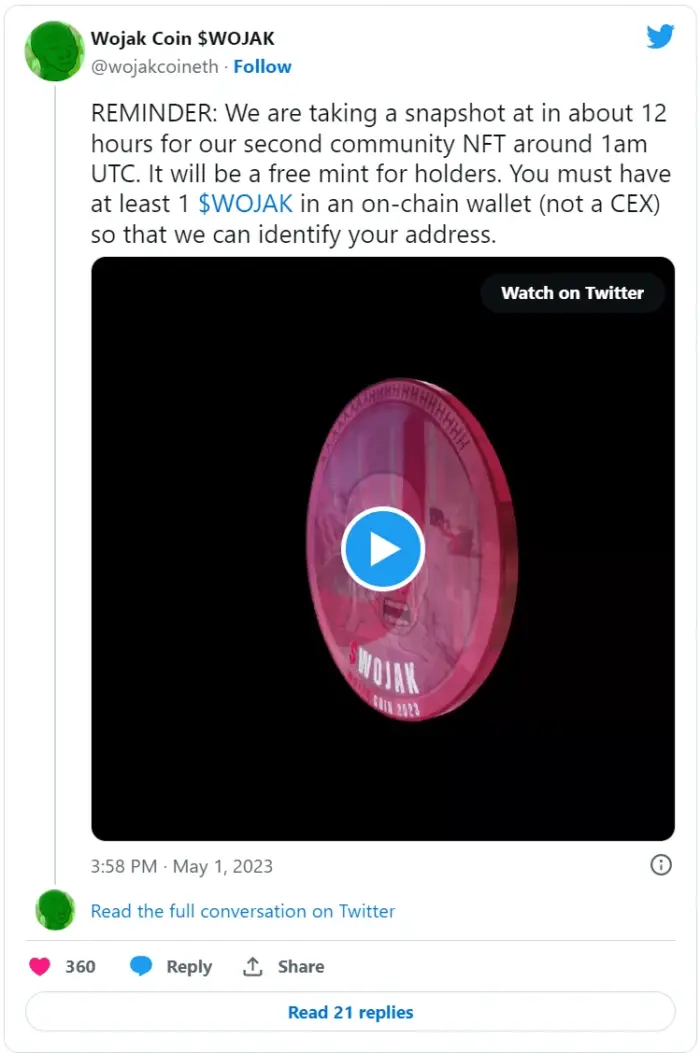Open the Wojak Coin profile avatar
This screenshot has height=1053, width=700.
click(54, 51)
